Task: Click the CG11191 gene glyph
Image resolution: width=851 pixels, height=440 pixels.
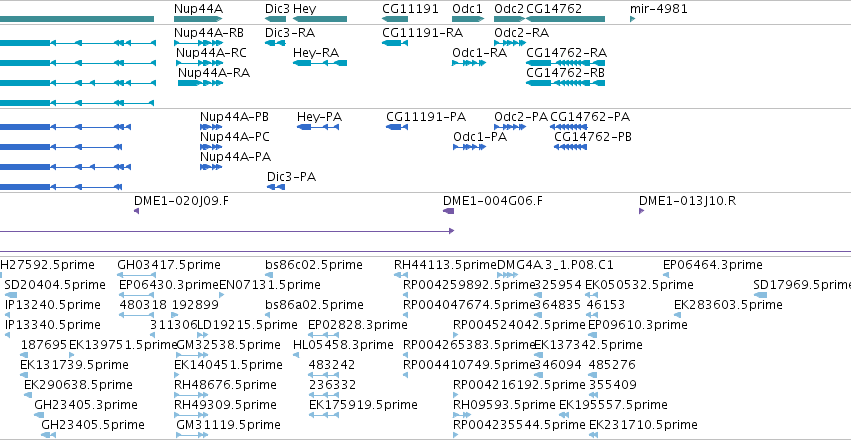Action: [395, 20]
